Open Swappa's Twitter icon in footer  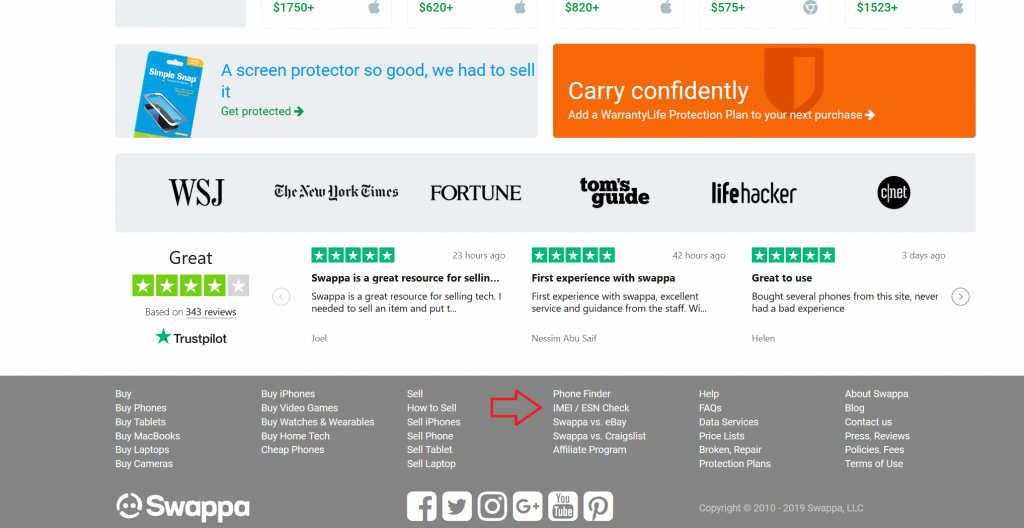coord(457,506)
